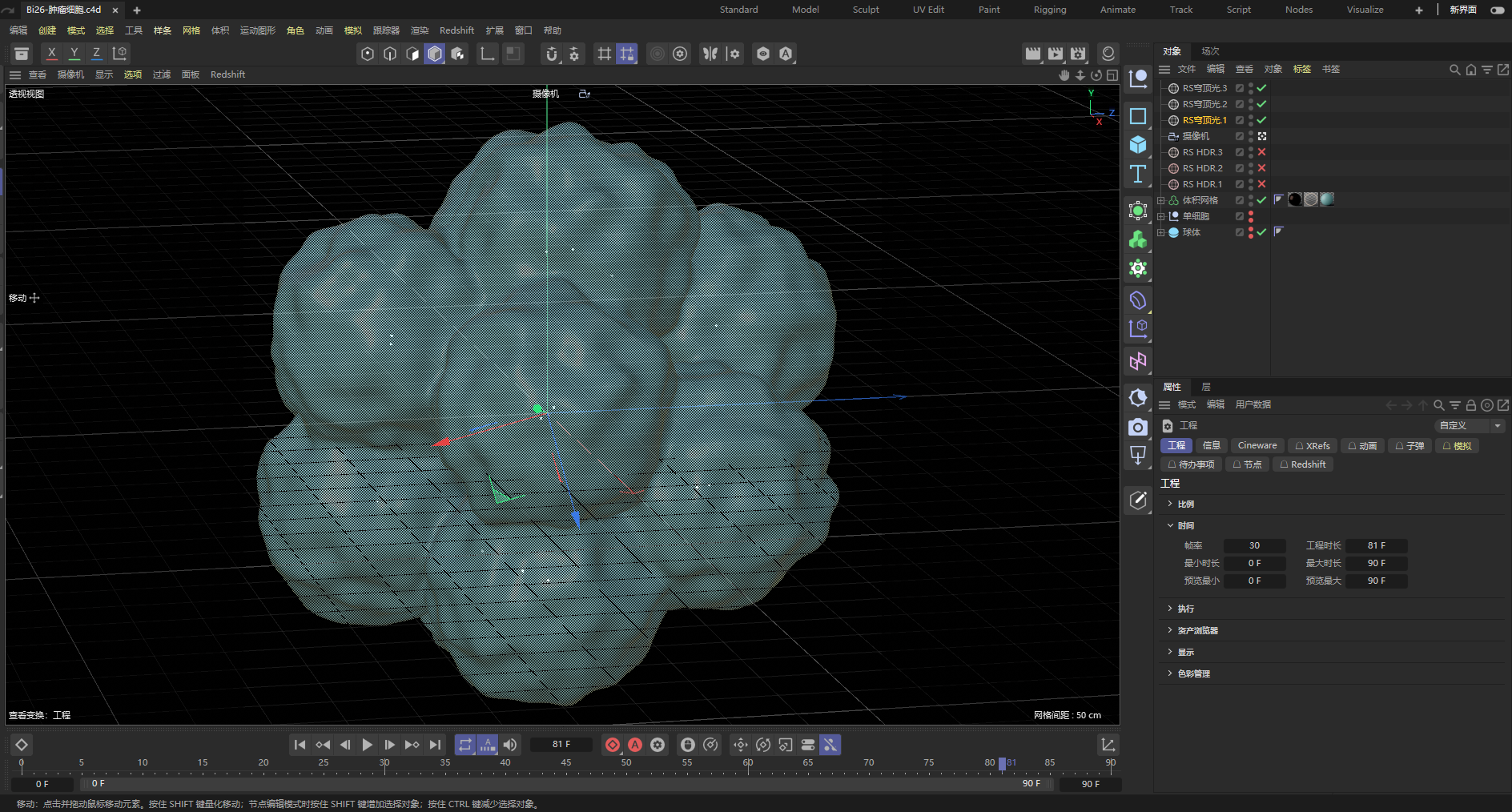Toggle visibility dots of 单细胞 object
Image resolution: width=1512 pixels, height=812 pixels.
coord(1251,216)
